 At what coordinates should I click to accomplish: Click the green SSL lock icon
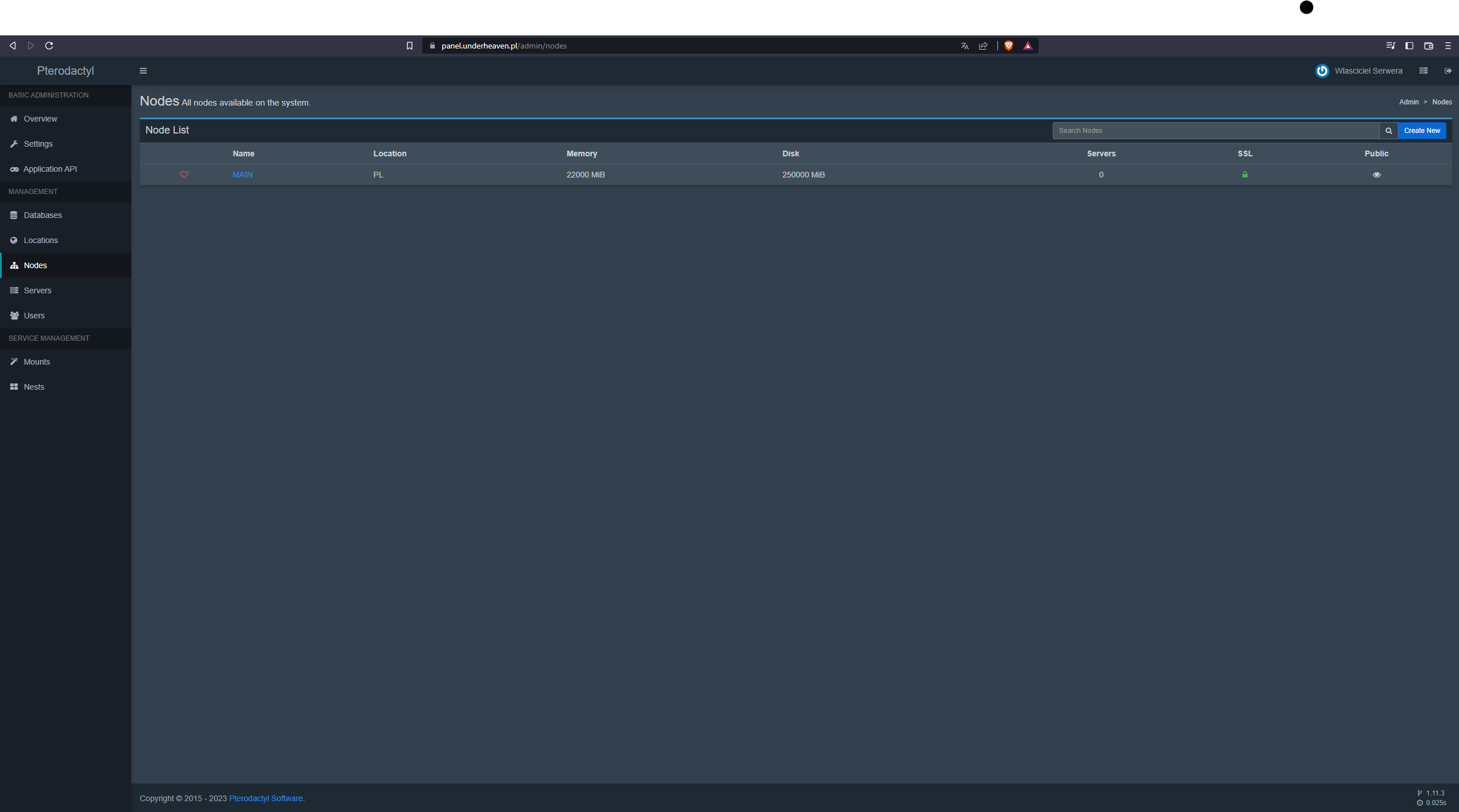coord(1245,175)
